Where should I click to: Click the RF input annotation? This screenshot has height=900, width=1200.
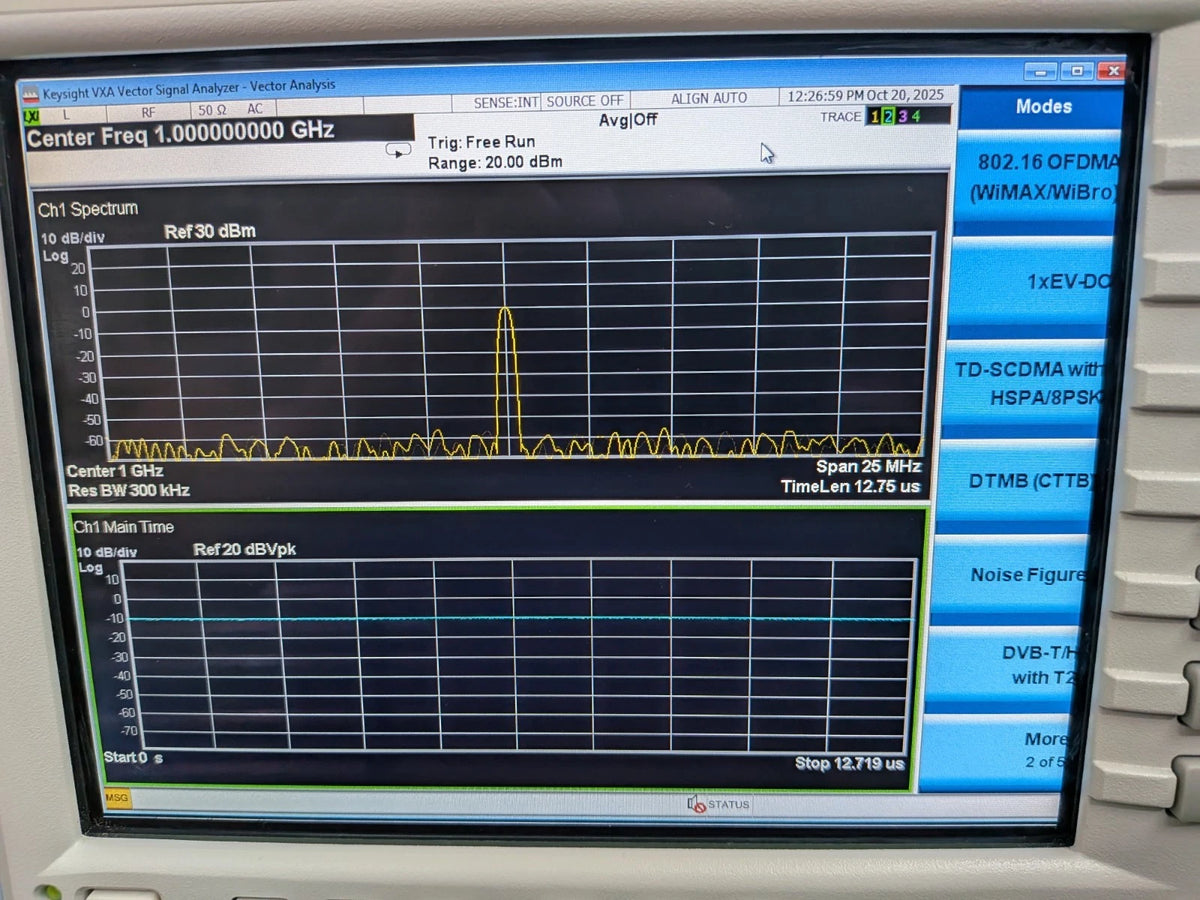pos(148,112)
